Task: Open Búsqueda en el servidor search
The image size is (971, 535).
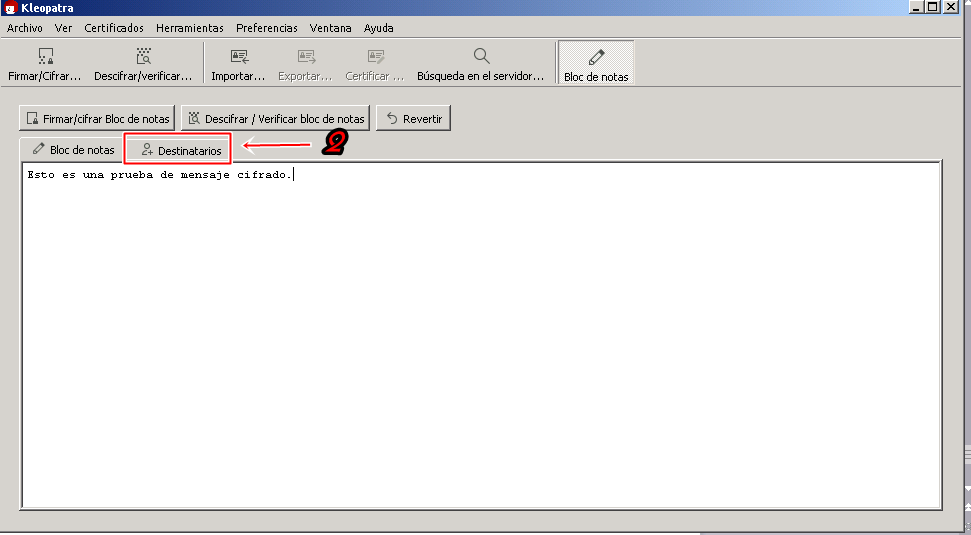Action: [x=481, y=64]
